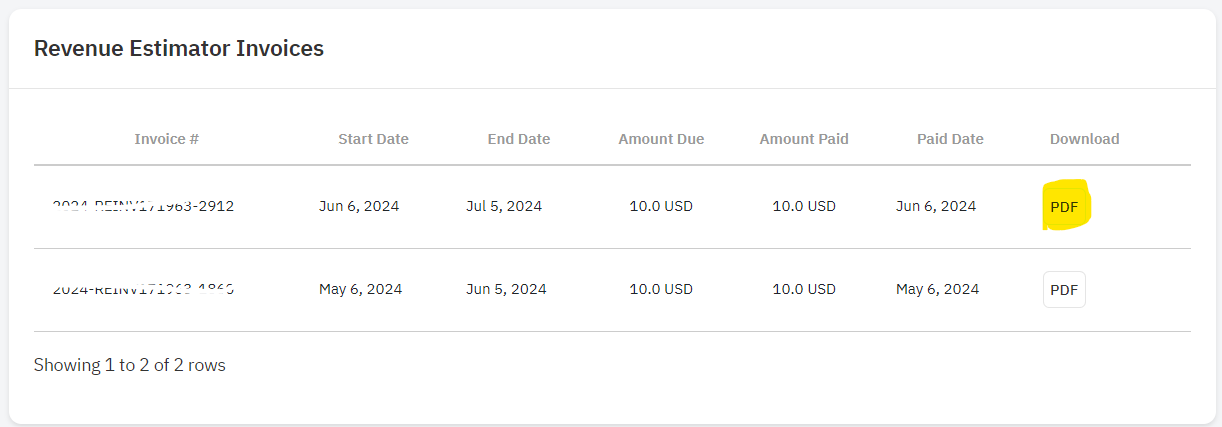1222x427 pixels.
Task: Sort by Paid Date column header
Action: click(950, 139)
